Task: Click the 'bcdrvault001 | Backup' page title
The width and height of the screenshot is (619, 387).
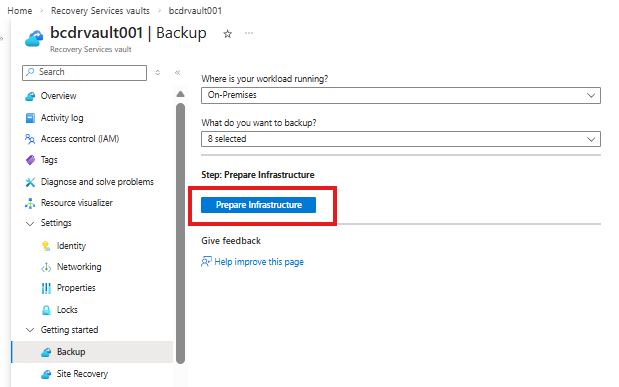Action: (x=128, y=33)
